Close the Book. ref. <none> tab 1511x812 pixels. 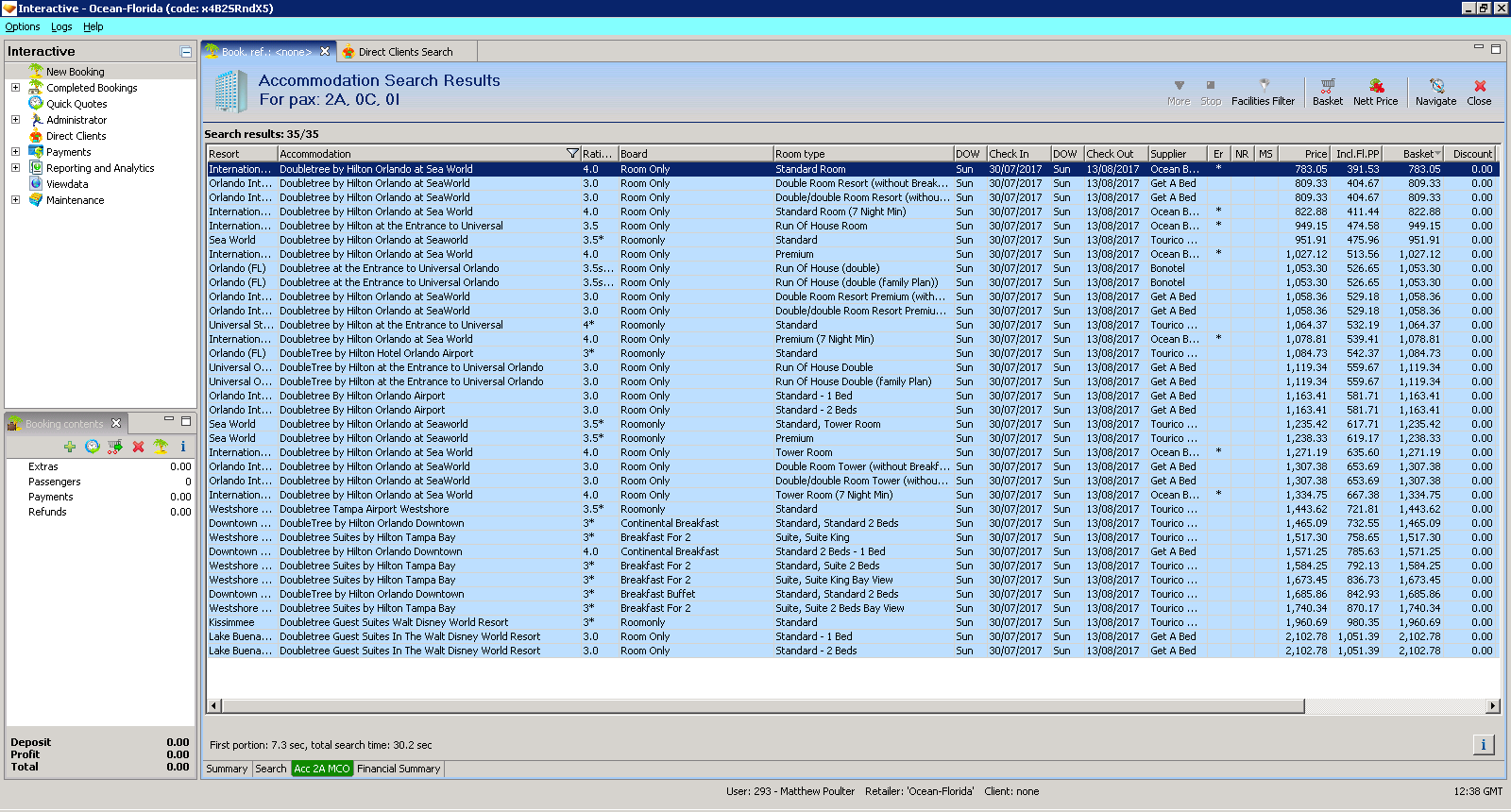[325, 51]
